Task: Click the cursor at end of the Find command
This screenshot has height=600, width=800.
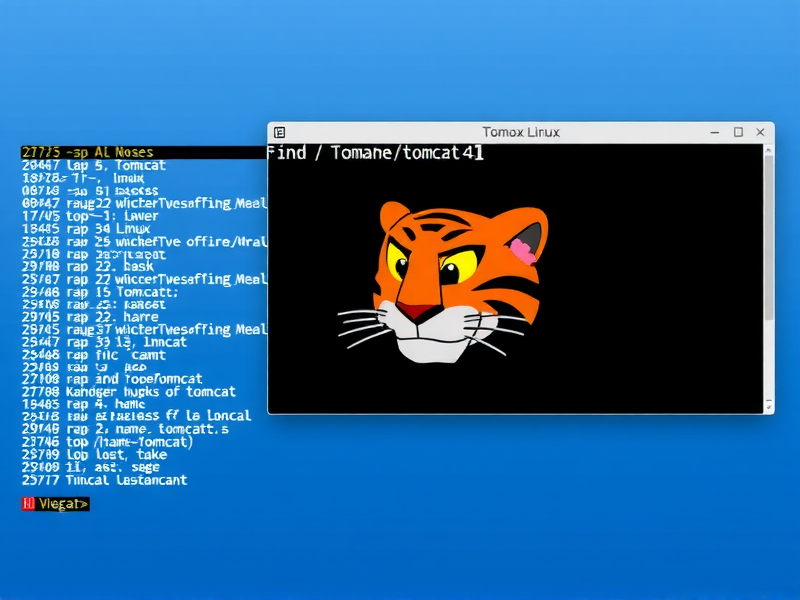Action: click(x=477, y=153)
